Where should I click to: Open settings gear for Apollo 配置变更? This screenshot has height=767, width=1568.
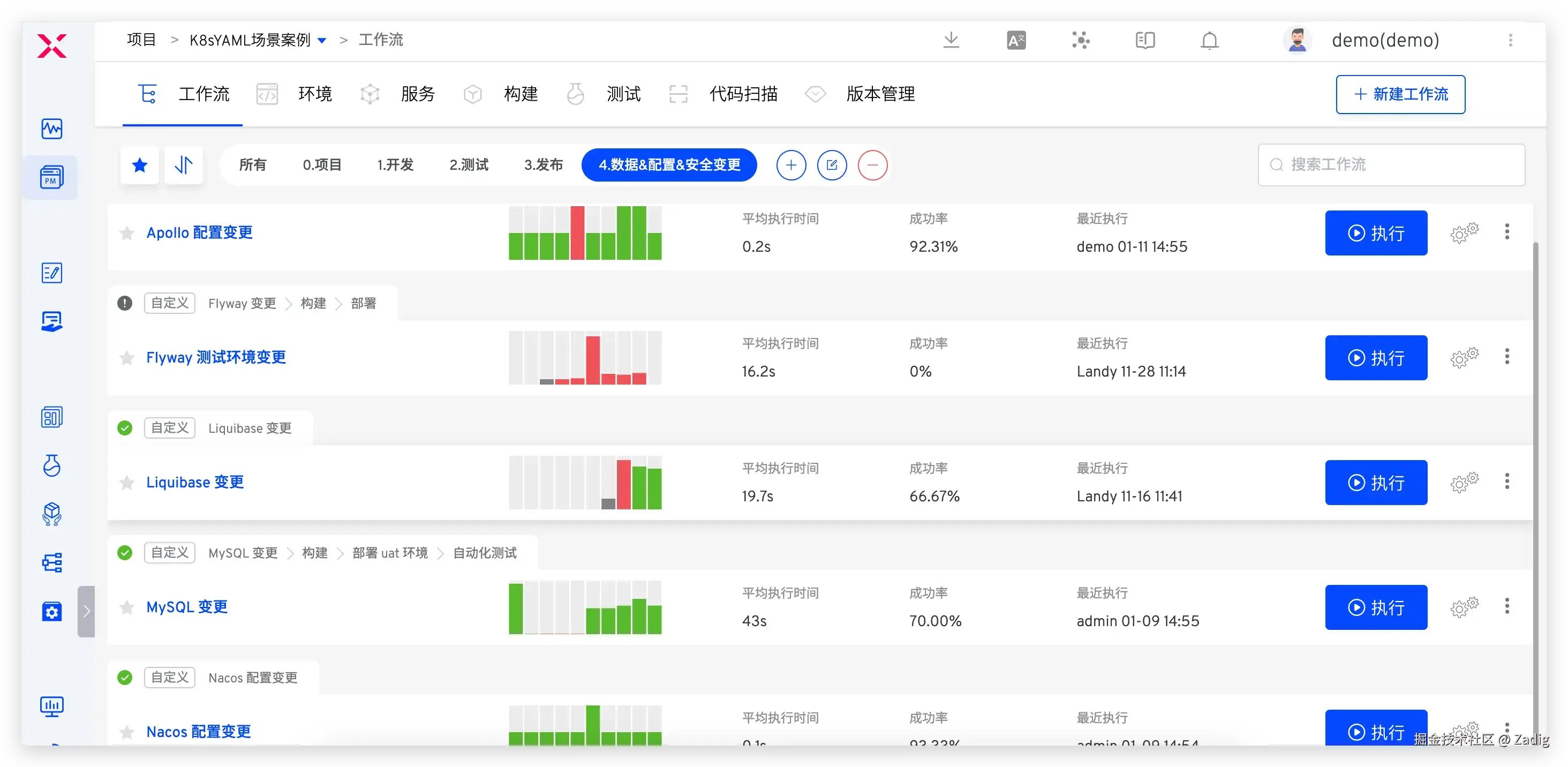click(1464, 232)
